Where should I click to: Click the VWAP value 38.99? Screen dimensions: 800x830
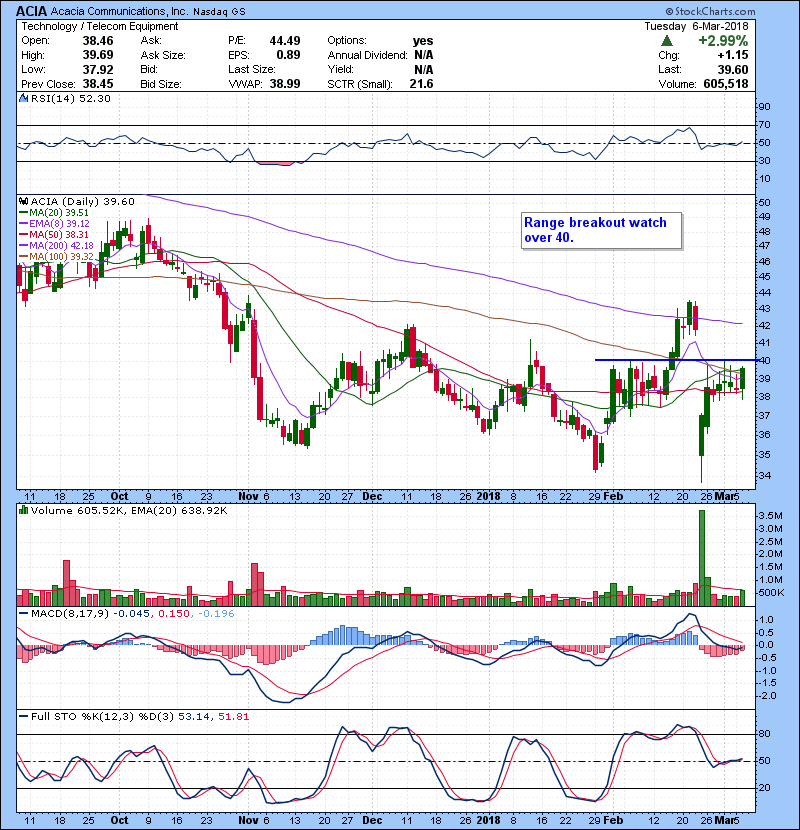(x=285, y=84)
